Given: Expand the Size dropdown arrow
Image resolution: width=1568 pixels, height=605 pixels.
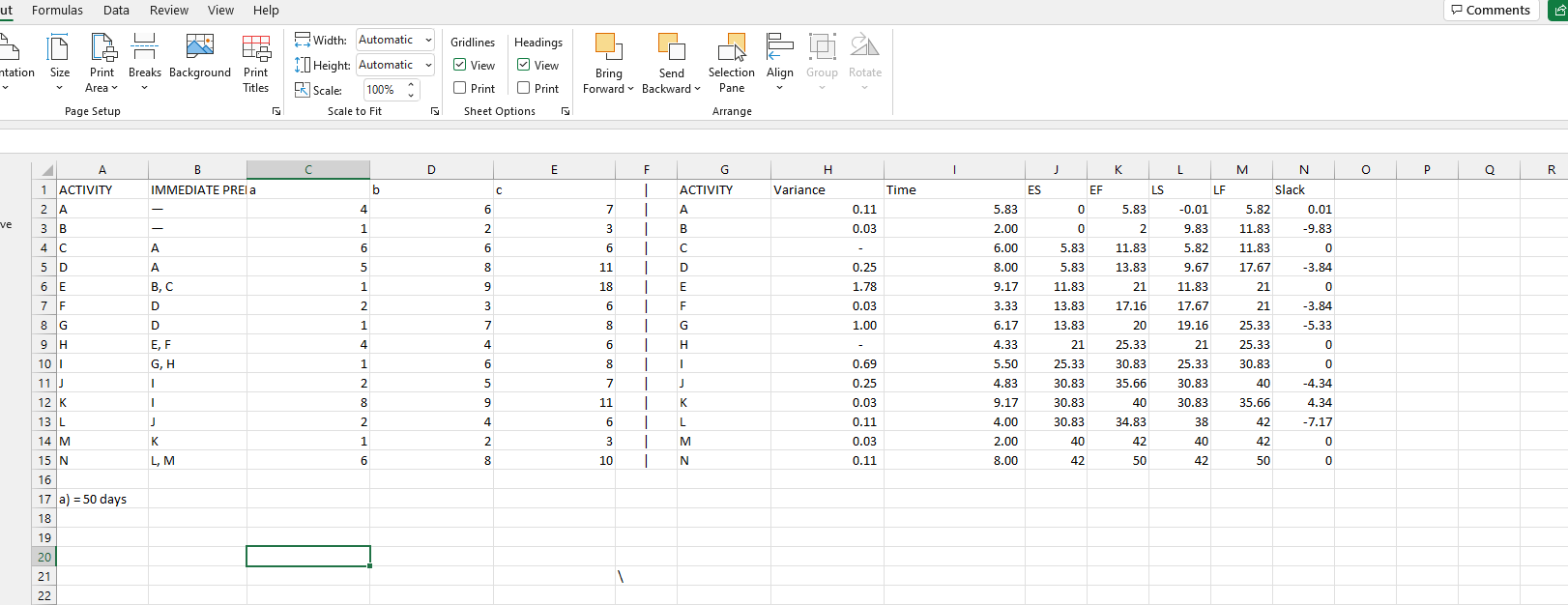Looking at the screenshot, I should point(59,88).
